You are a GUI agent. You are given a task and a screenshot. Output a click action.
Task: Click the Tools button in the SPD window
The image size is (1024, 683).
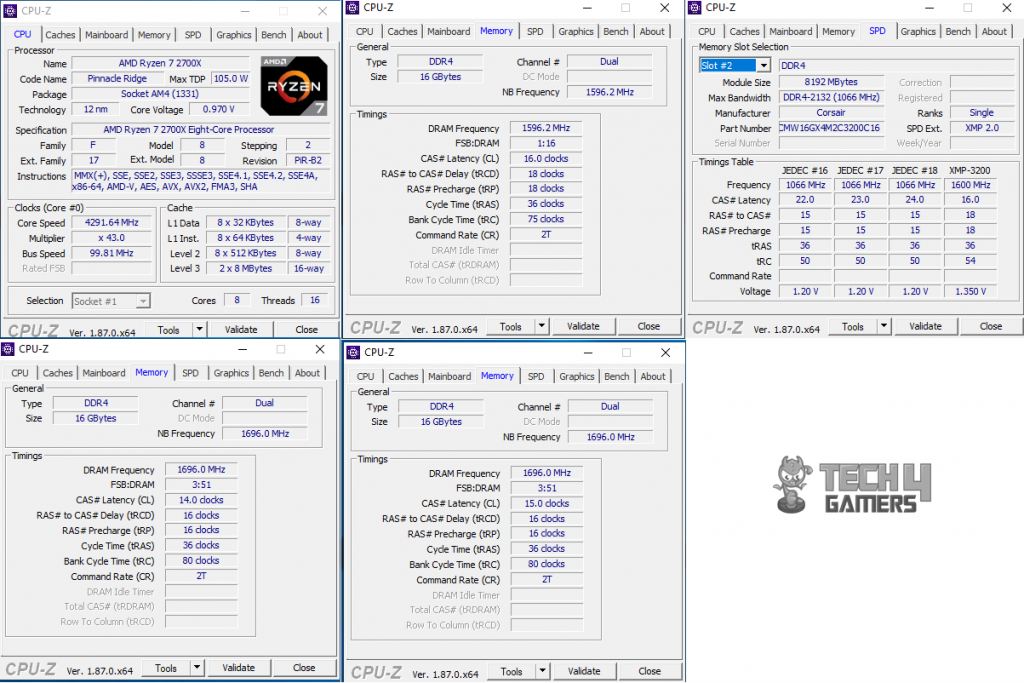click(x=853, y=326)
